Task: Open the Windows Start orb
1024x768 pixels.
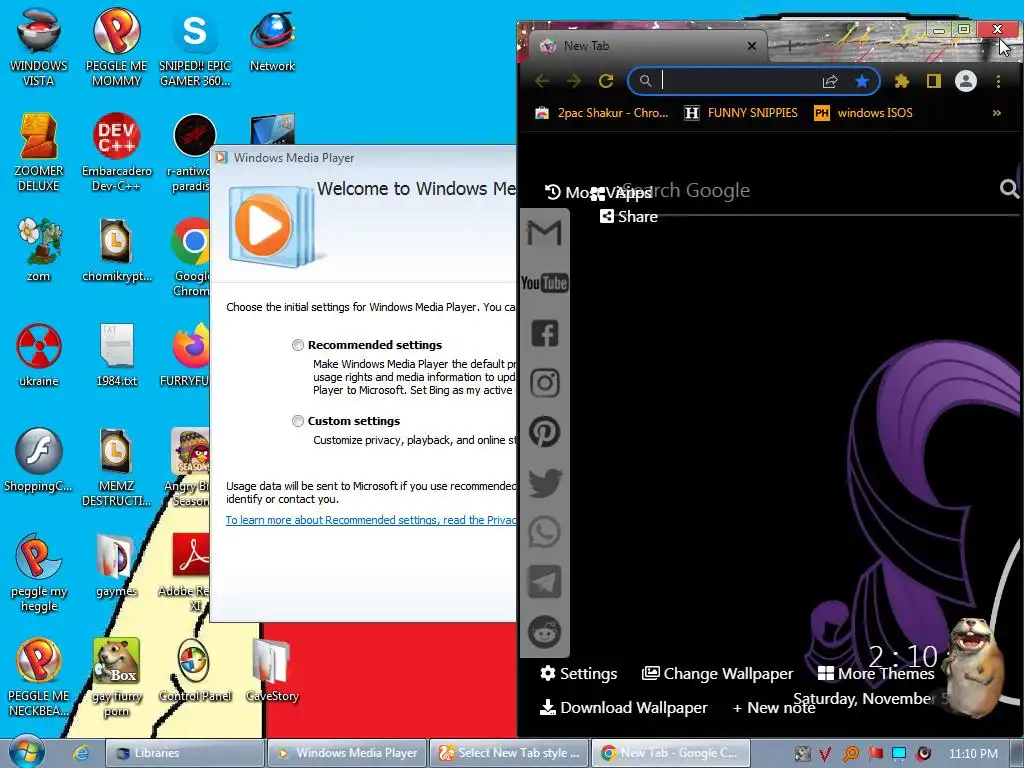Action: tap(26, 751)
